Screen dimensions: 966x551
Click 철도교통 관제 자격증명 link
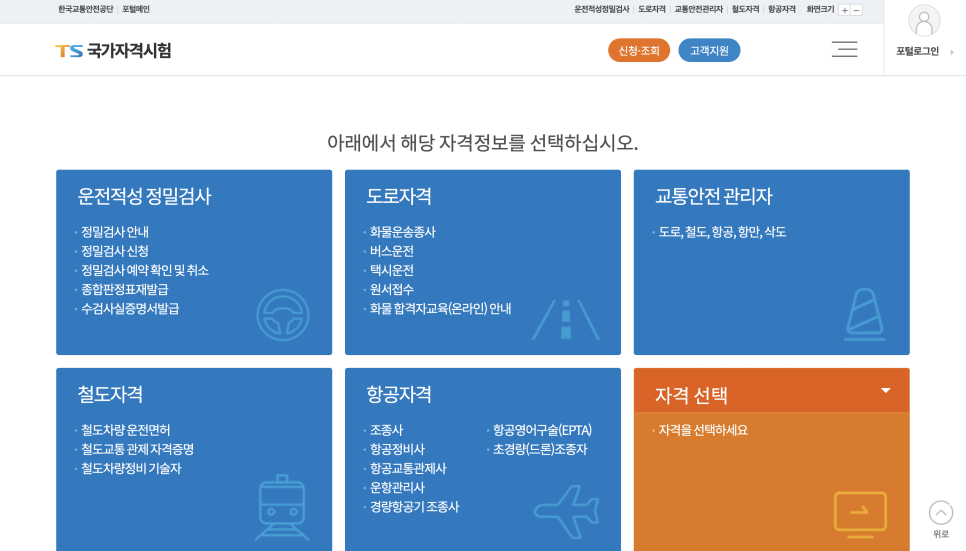coord(137,449)
